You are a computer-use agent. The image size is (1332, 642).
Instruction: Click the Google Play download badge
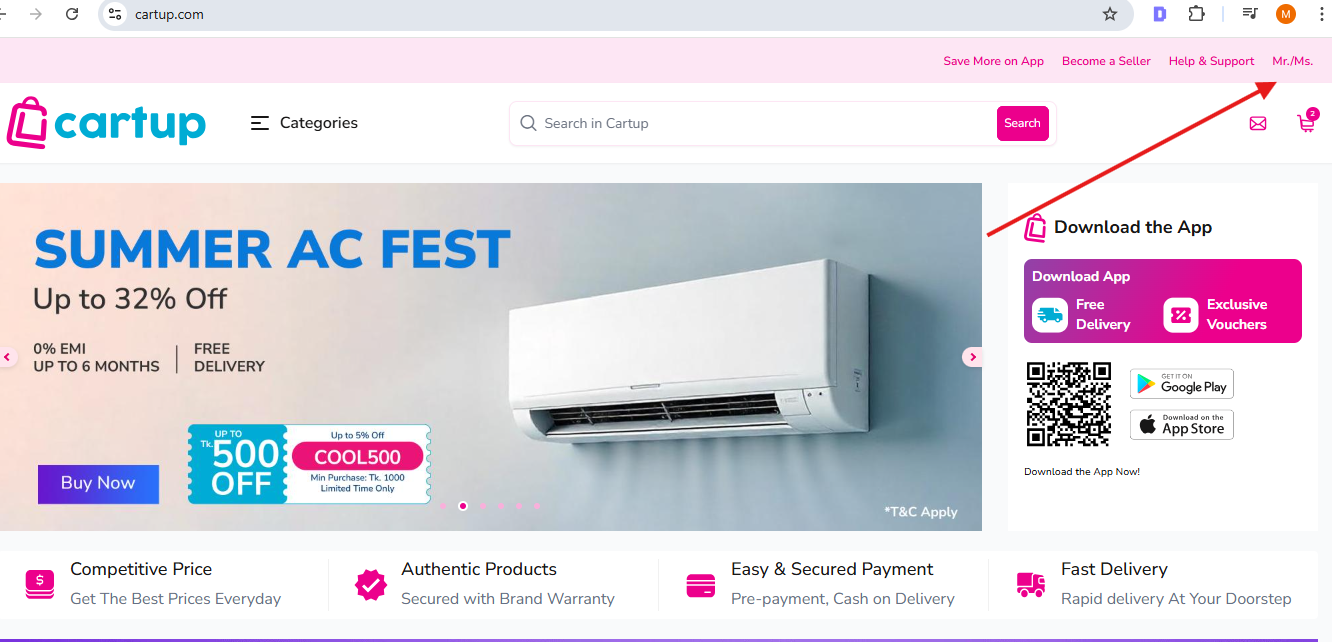(1182, 384)
